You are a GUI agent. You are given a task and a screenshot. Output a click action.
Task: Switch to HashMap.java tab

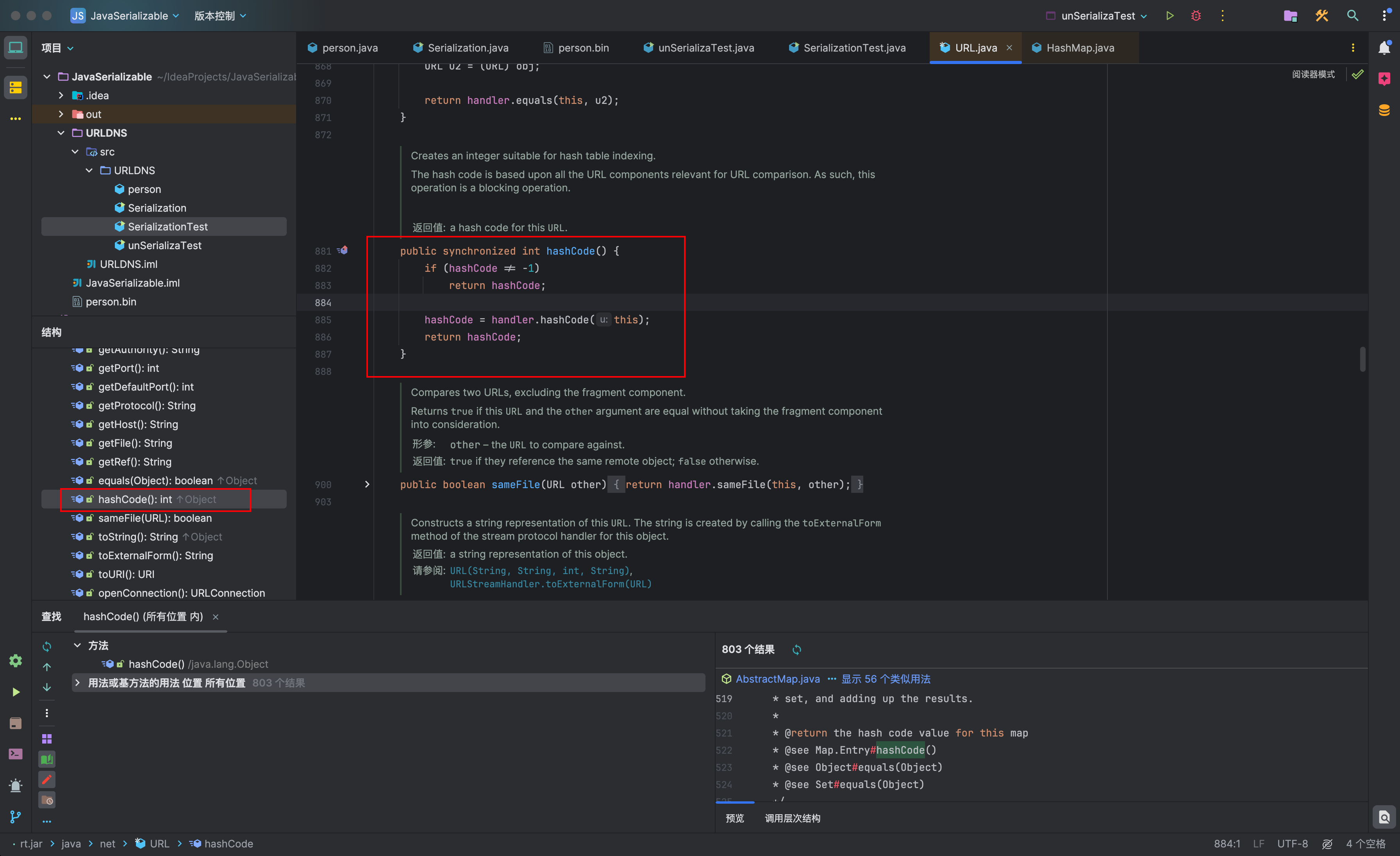pos(1073,48)
